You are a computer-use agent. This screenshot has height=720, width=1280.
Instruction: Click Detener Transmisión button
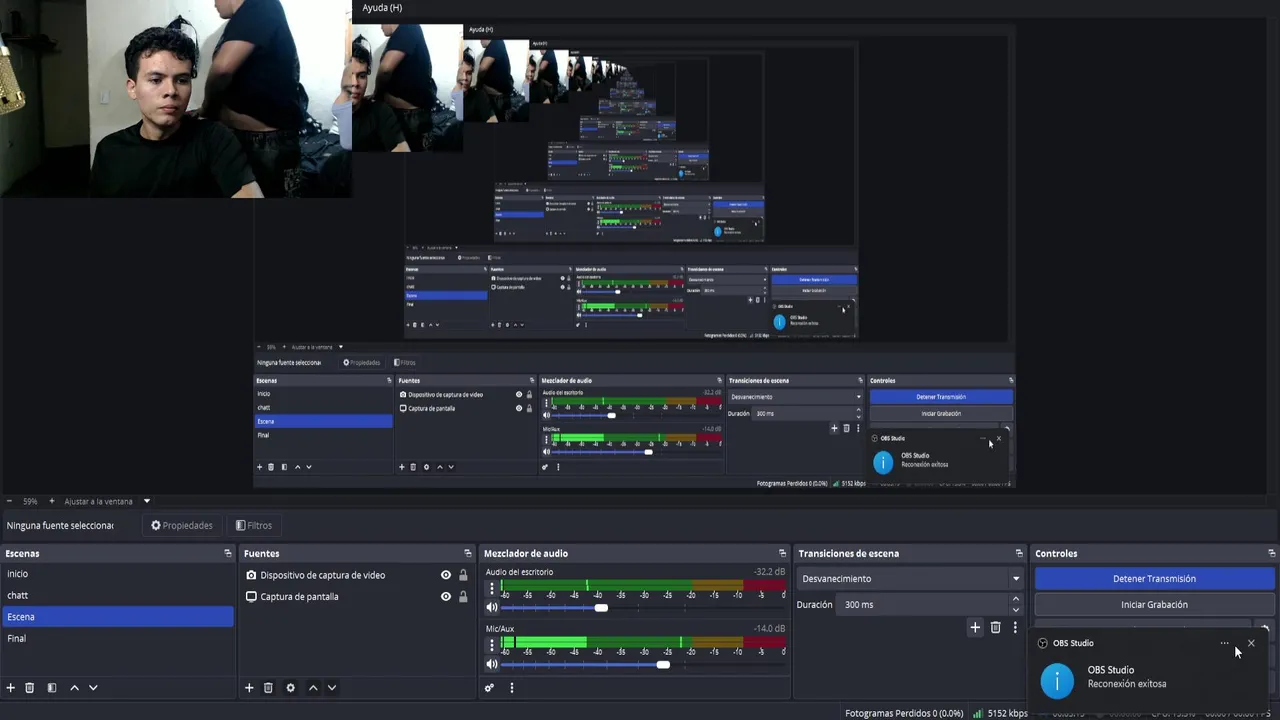[x=1154, y=578]
